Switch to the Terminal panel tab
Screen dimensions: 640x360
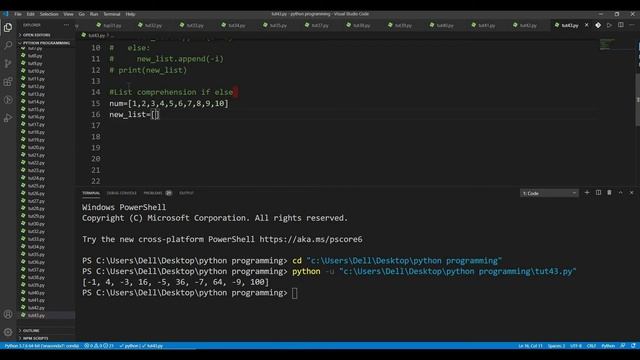[91, 193]
